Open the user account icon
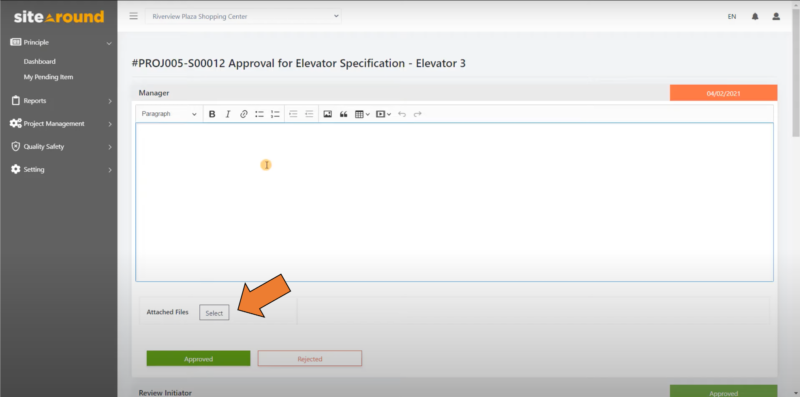 click(x=776, y=16)
